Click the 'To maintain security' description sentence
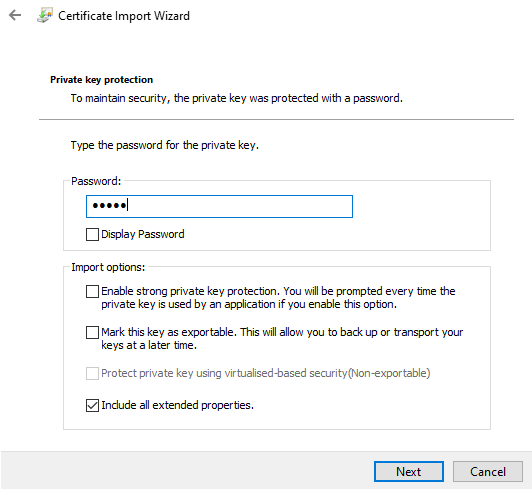Screen dimensions: 532x489 (x=236, y=98)
